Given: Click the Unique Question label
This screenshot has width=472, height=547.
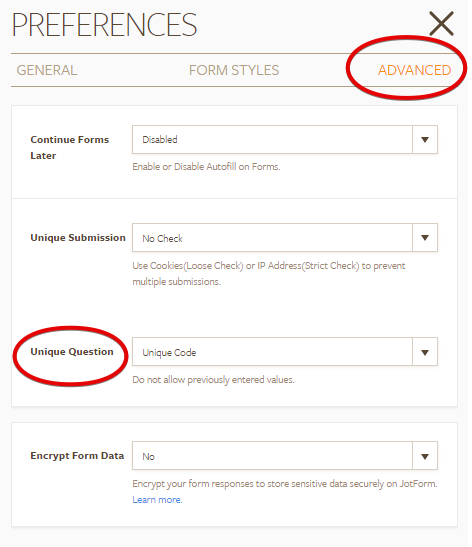Looking at the screenshot, I should (72, 352).
